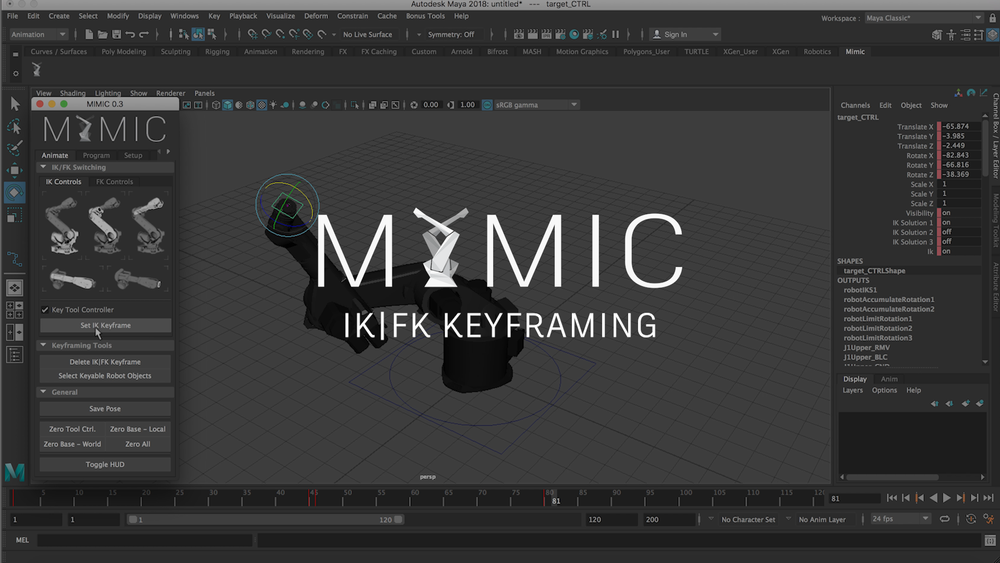Click the Outliner layout icon
Screen dimensions: 1000x563
click(x=15, y=355)
